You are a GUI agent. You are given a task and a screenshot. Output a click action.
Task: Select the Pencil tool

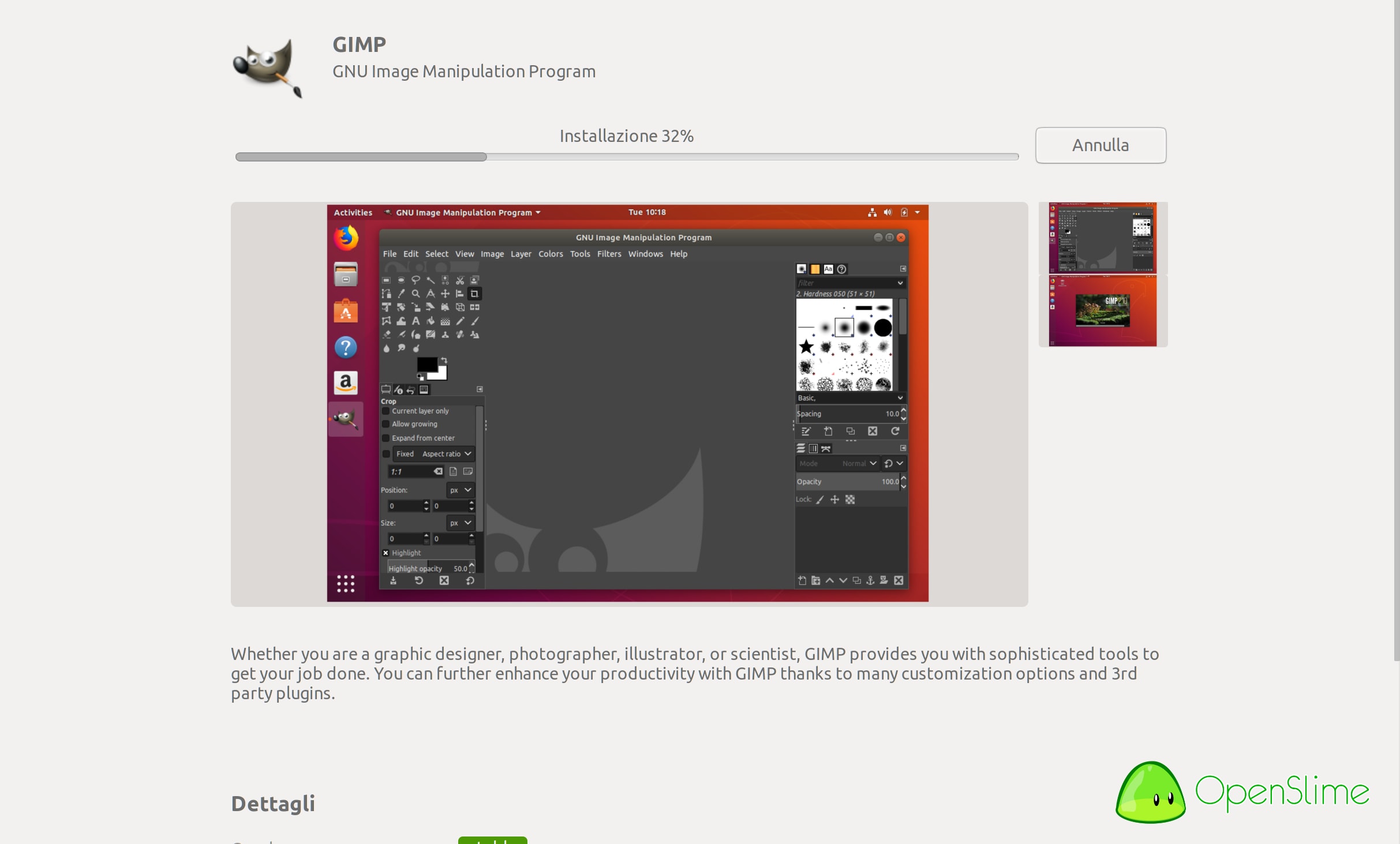[460, 321]
